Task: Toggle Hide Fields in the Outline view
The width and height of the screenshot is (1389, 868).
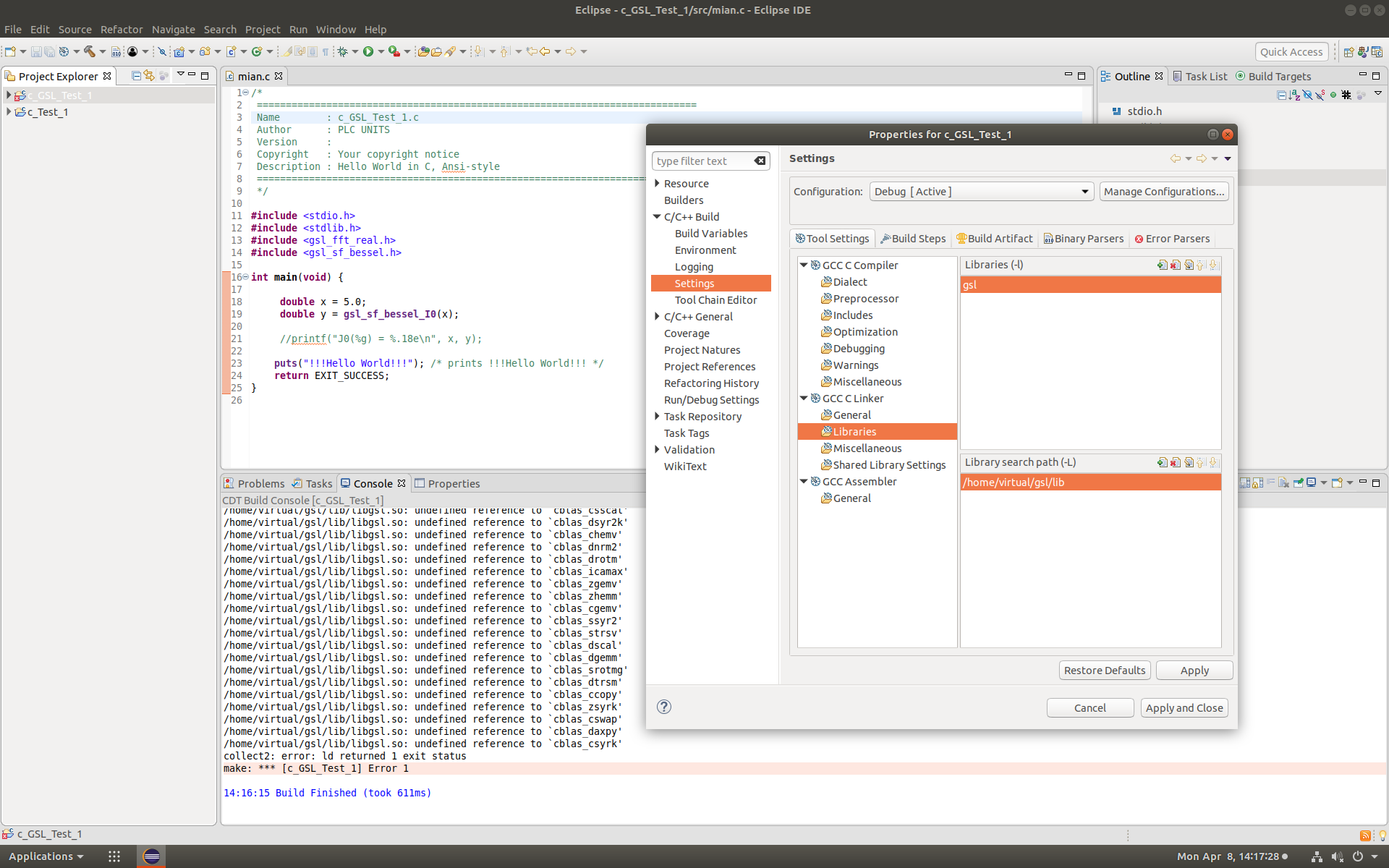Action: pos(1307,95)
